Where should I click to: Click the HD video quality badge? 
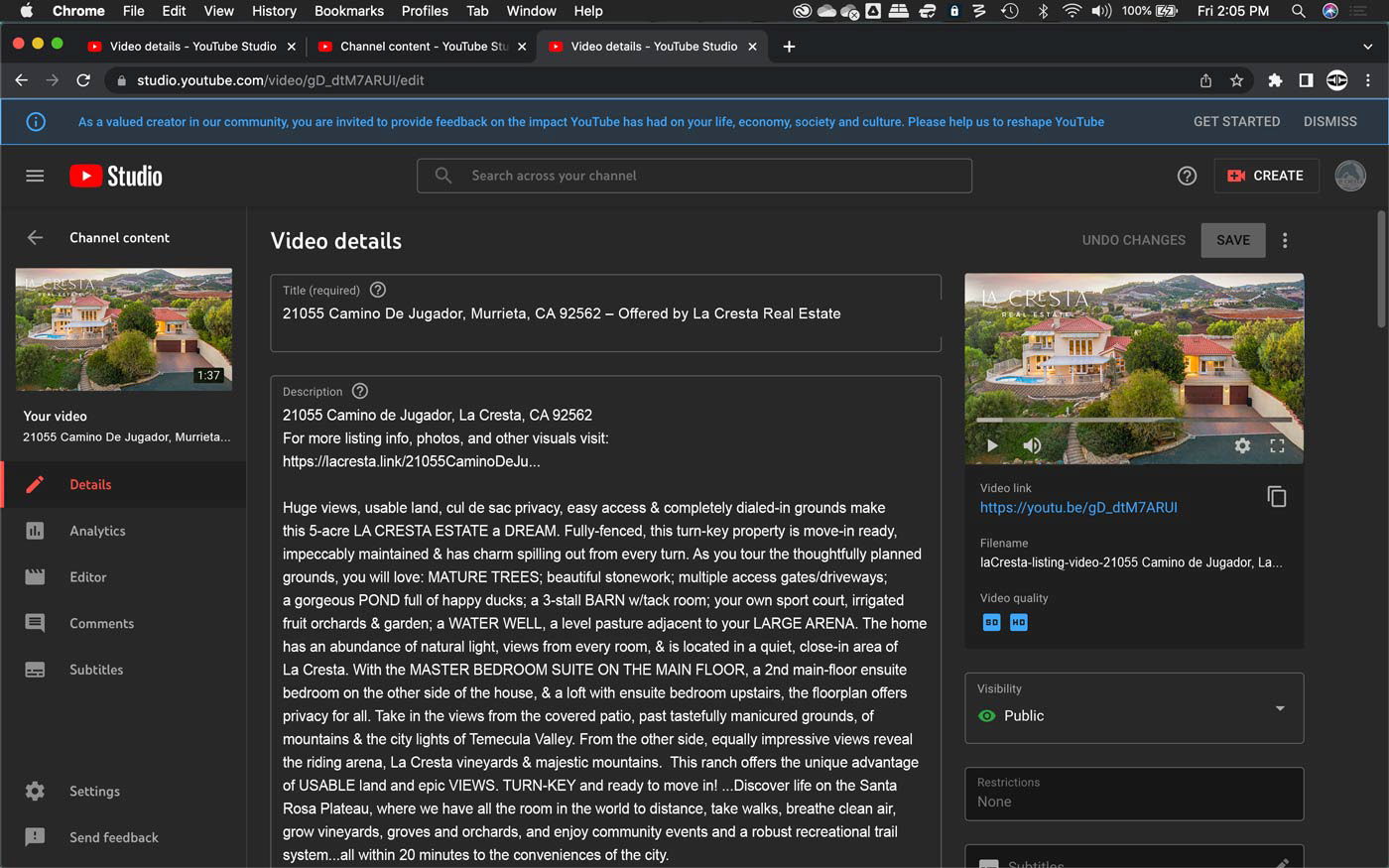pos(1018,622)
